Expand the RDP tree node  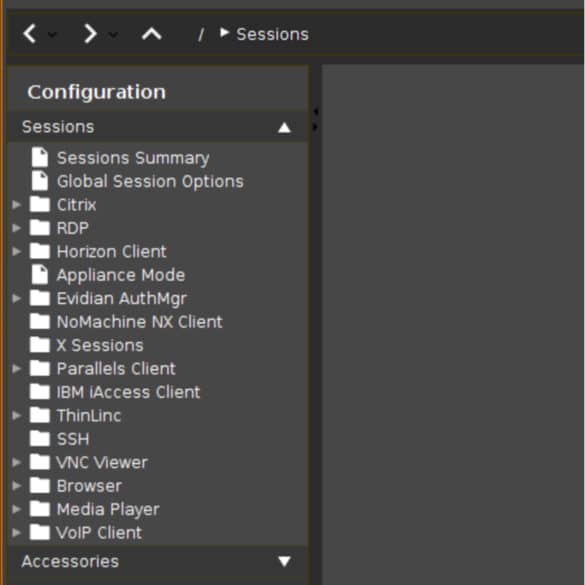(x=16, y=228)
